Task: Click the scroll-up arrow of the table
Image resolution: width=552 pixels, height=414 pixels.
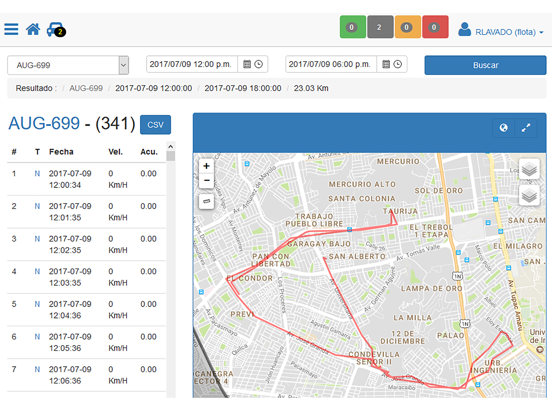Action: point(171,146)
